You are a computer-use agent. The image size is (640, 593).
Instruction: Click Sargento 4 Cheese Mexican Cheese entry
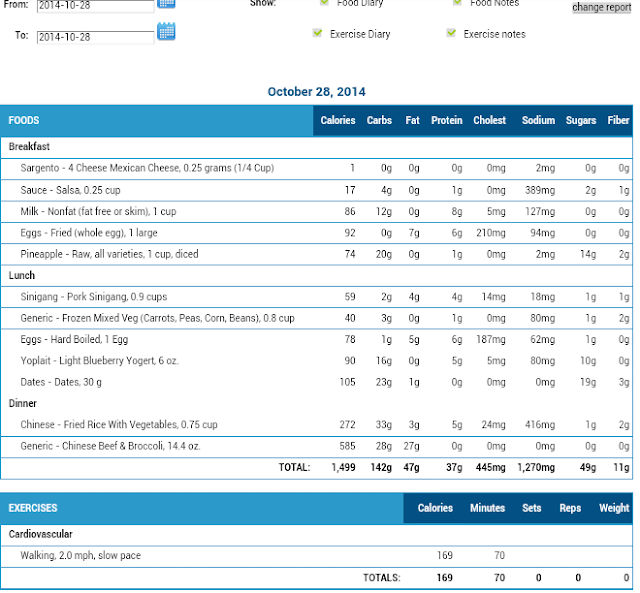147,168
